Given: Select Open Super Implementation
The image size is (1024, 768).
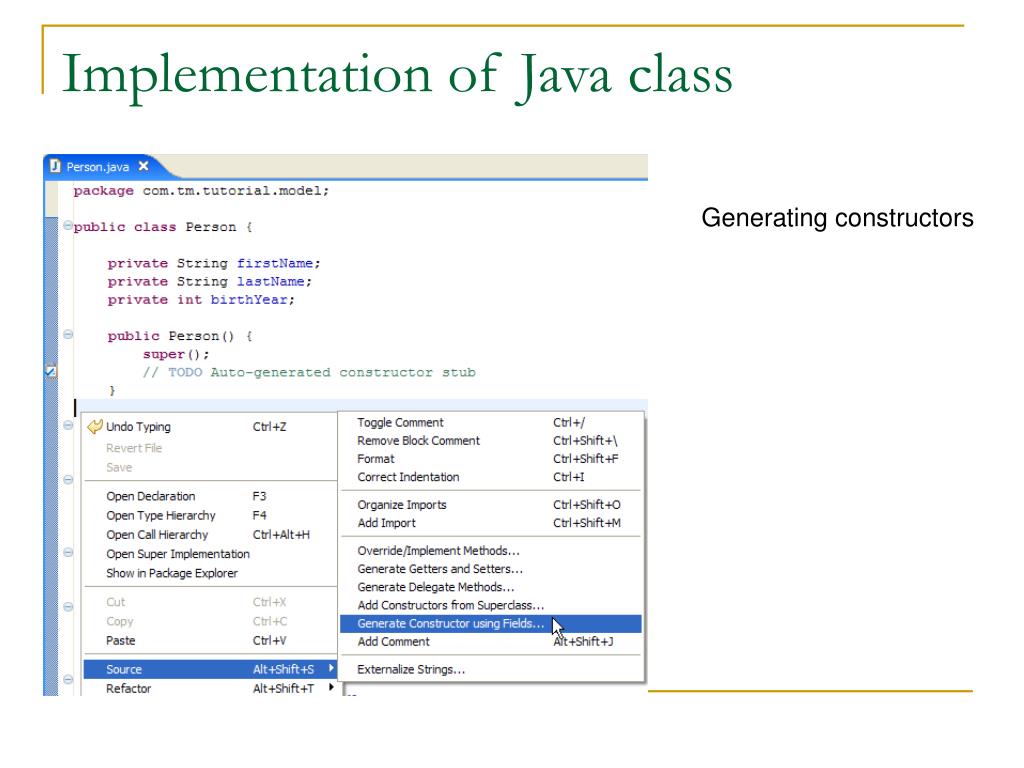Looking at the screenshot, I should [210, 554].
